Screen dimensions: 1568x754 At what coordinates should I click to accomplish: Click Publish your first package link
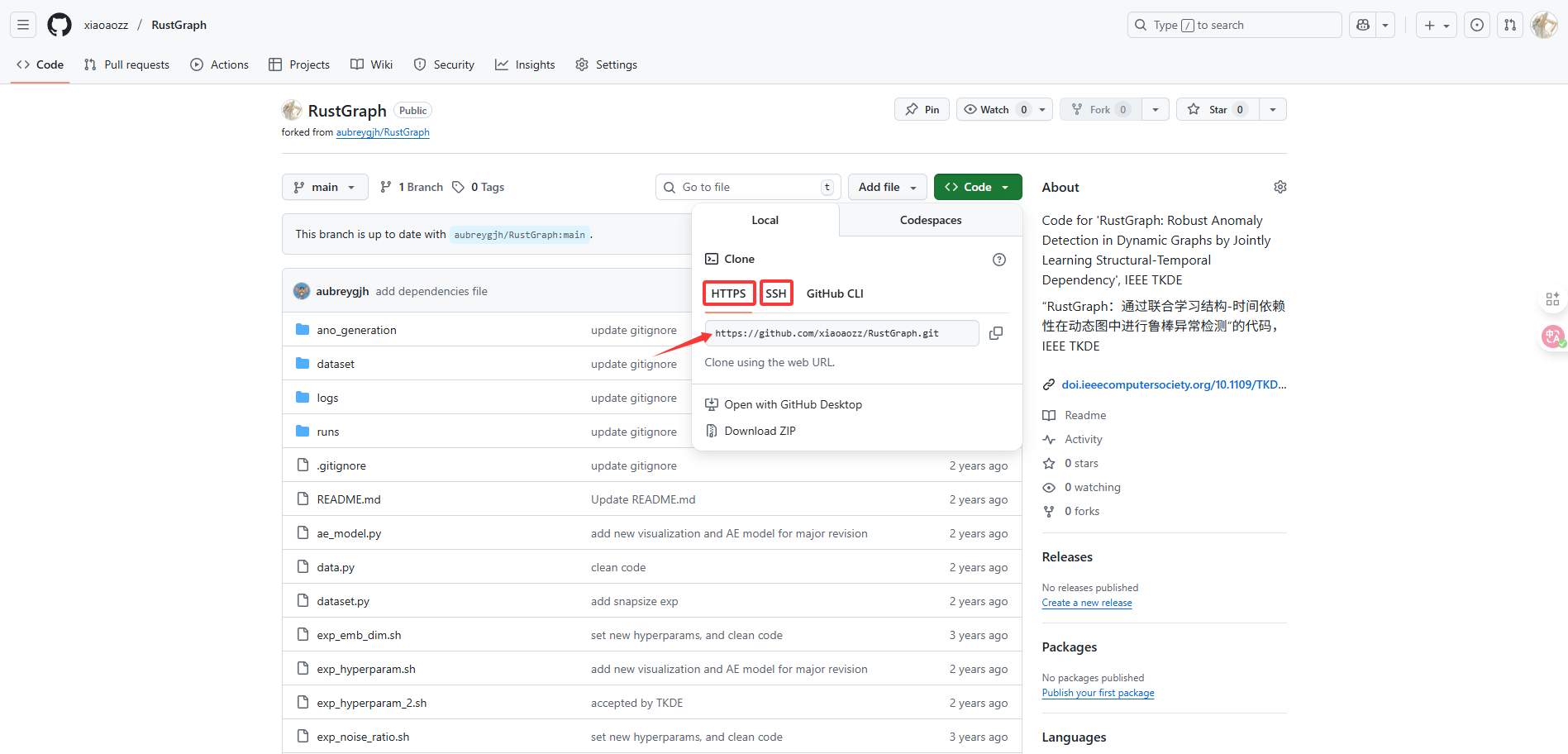[1098, 693]
